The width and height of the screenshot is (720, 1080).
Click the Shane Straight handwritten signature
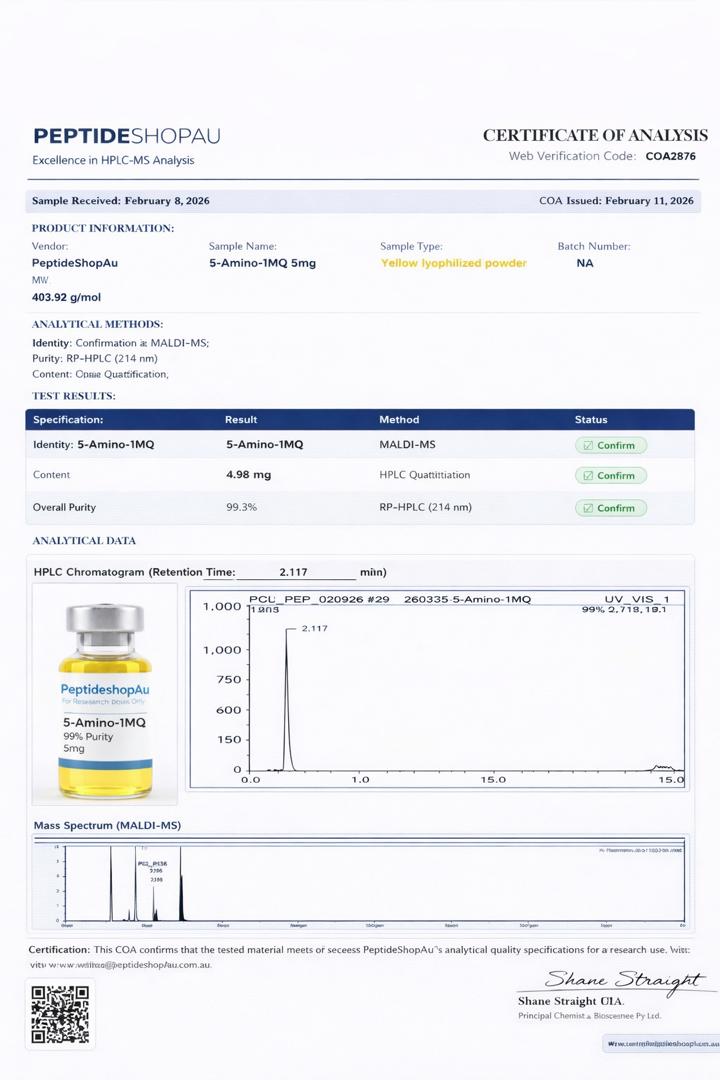pyautogui.click(x=623, y=980)
